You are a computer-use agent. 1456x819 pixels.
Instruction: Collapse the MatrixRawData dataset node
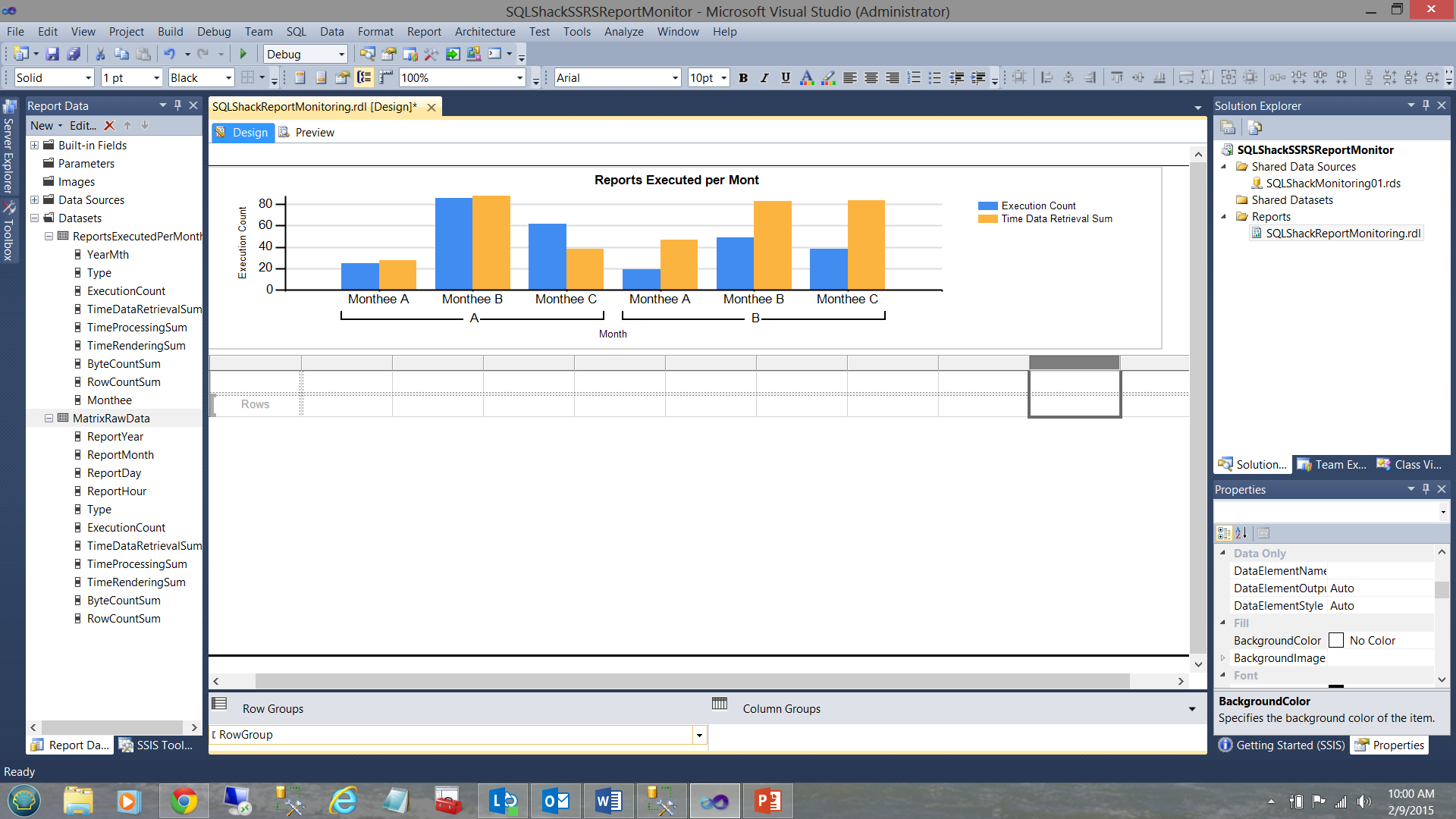[49, 418]
